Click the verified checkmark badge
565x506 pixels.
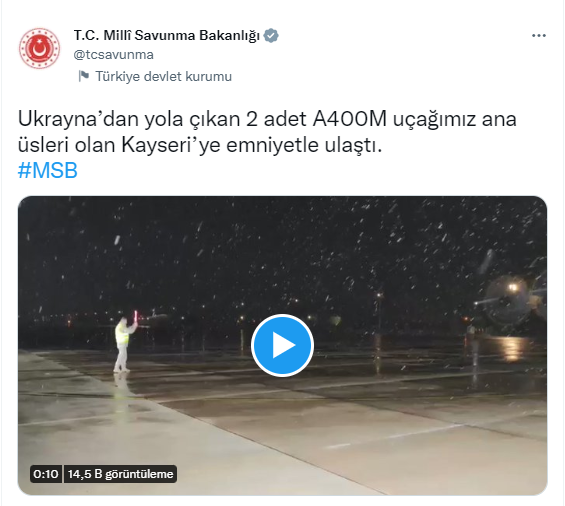(271, 36)
